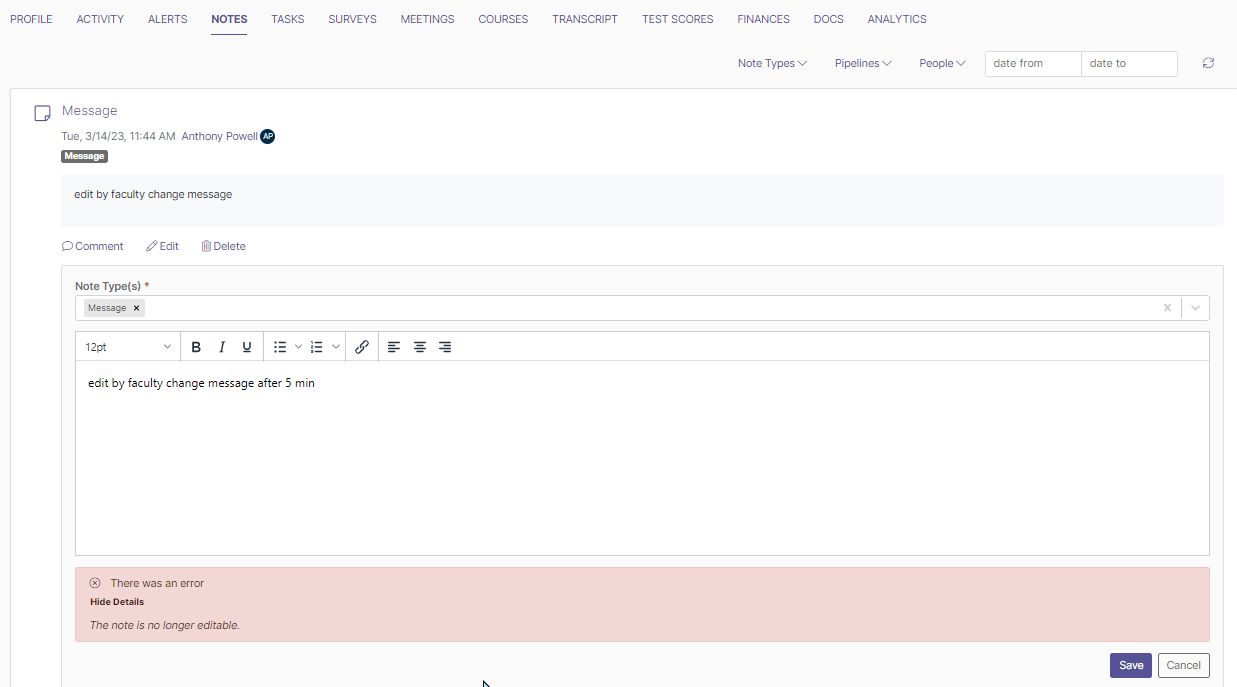Align text to the right
1237x687 pixels.
[445, 347]
